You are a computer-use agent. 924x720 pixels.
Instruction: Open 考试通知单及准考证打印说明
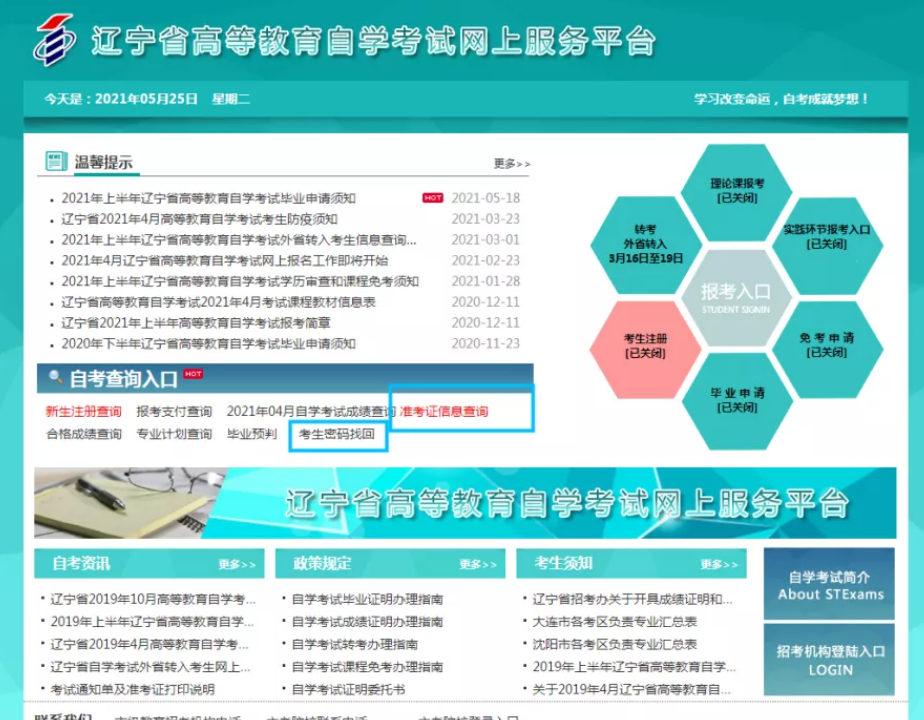[133, 689]
